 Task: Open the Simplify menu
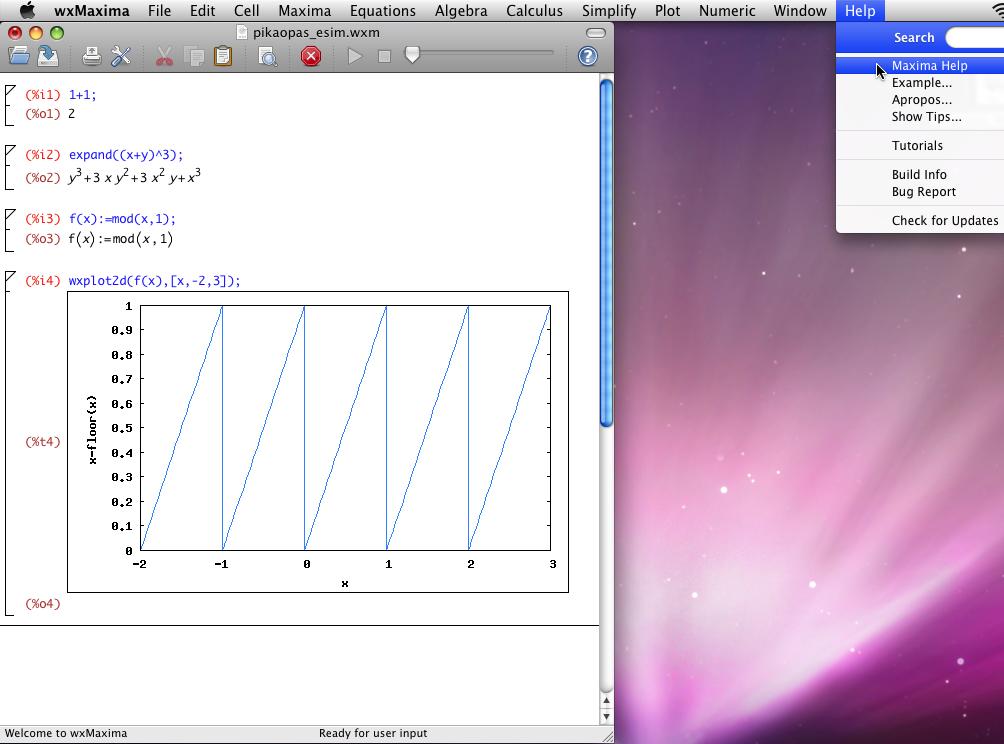[x=609, y=11]
